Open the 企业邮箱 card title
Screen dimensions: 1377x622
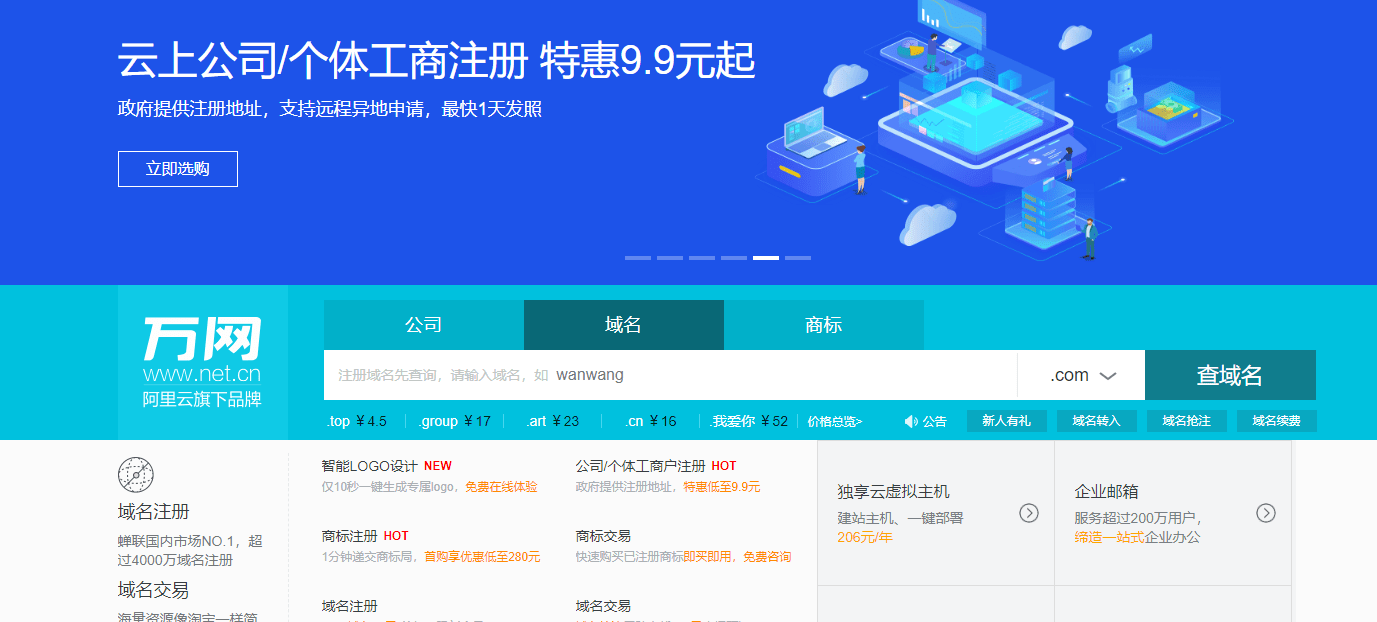point(1107,492)
